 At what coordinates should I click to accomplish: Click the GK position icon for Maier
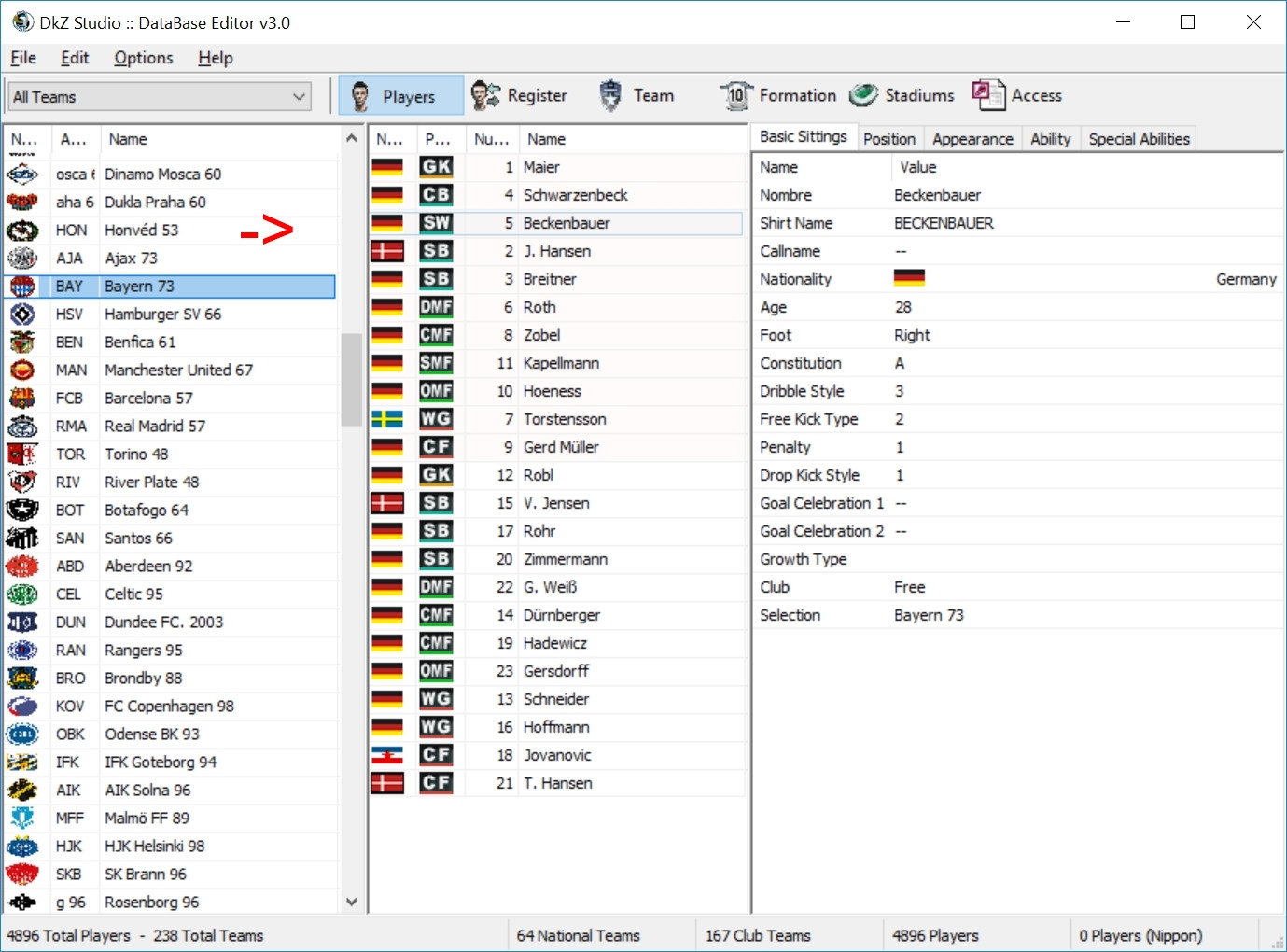[436, 167]
